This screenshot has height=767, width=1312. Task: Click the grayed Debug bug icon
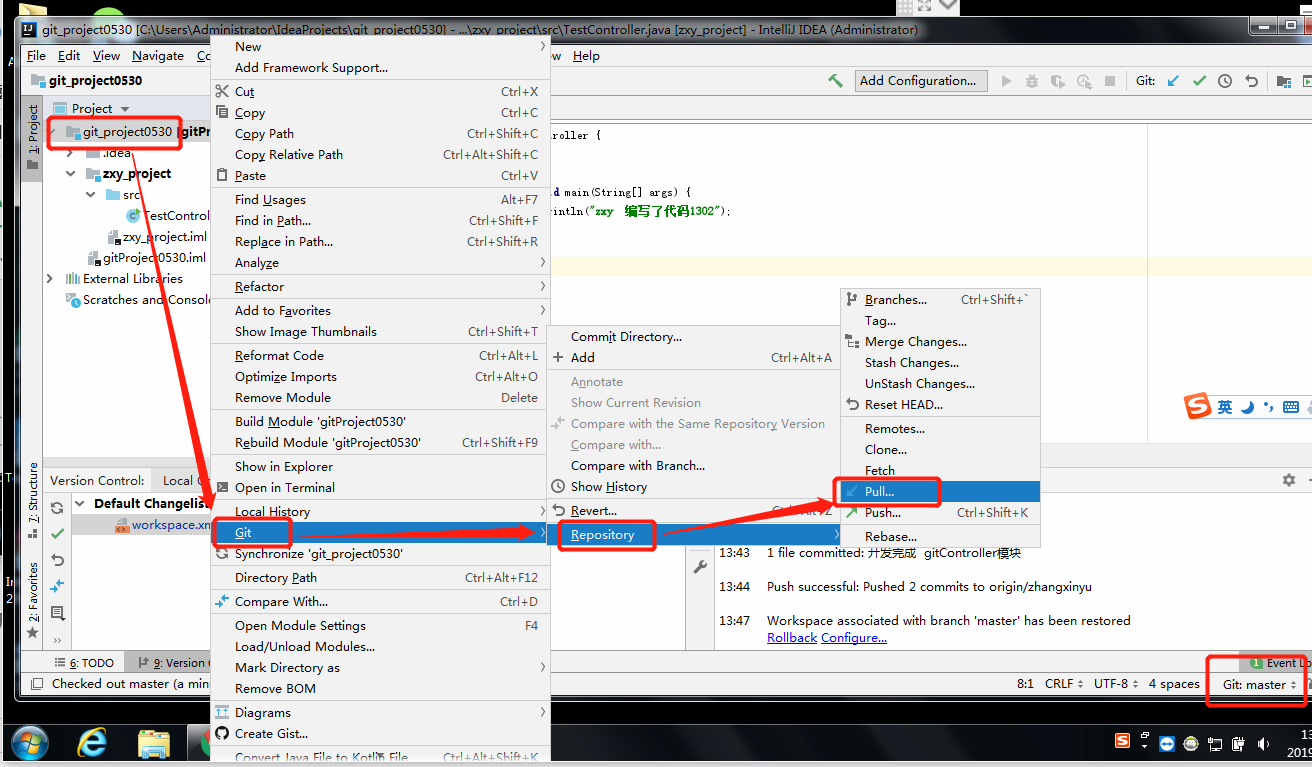point(1032,81)
